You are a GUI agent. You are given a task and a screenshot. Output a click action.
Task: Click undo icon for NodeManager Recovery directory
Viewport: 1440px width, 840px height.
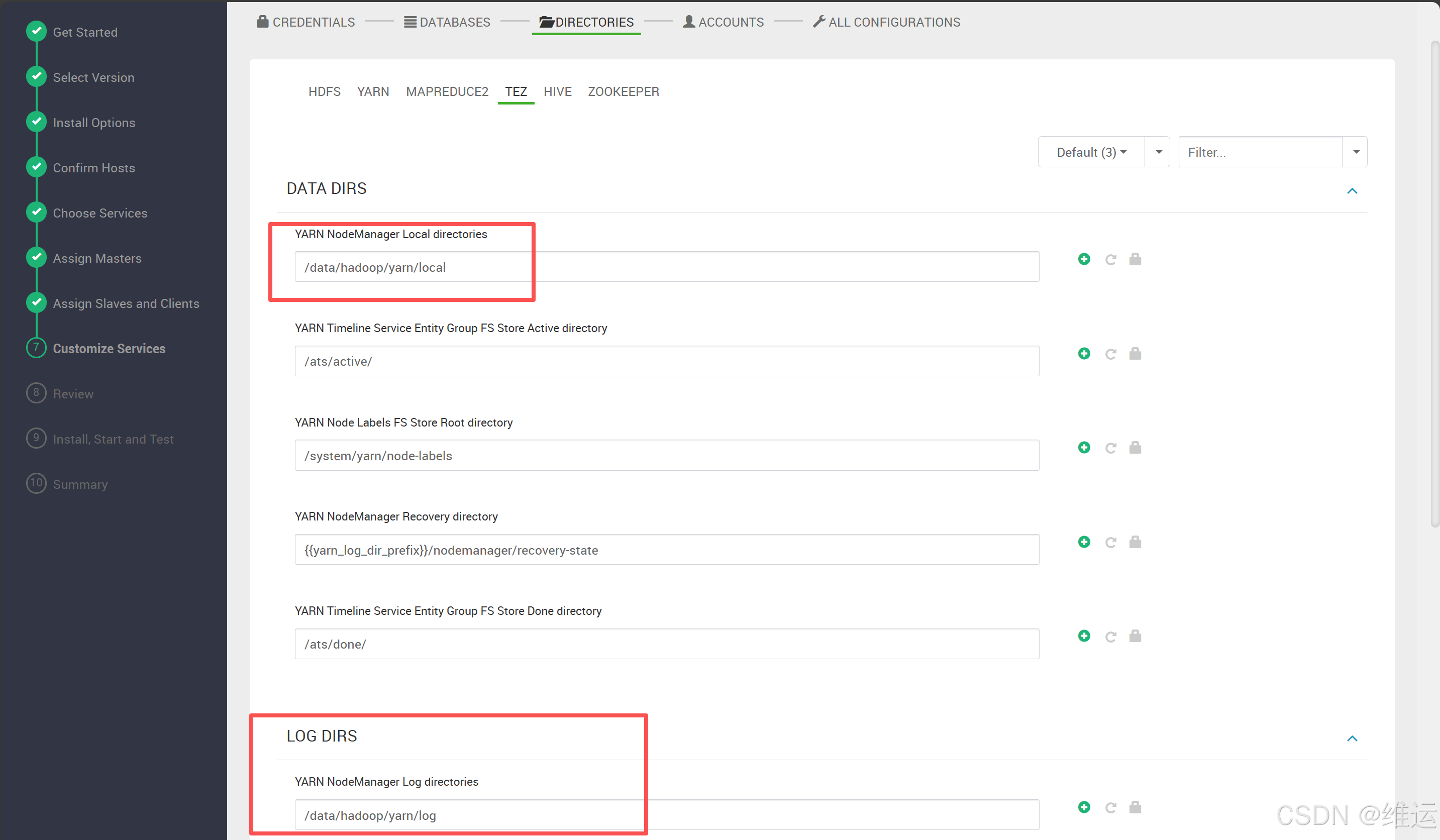pos(1110,542)
